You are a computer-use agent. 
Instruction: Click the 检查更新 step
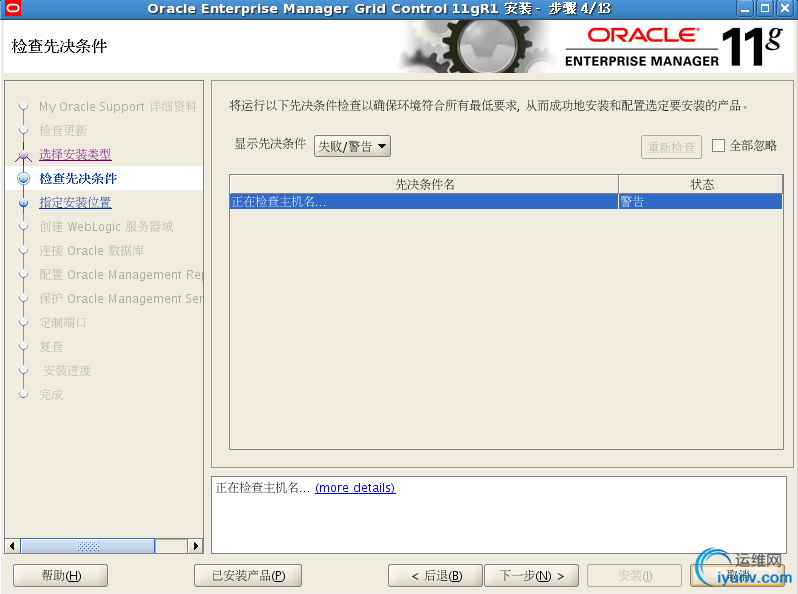pos(63,130)
